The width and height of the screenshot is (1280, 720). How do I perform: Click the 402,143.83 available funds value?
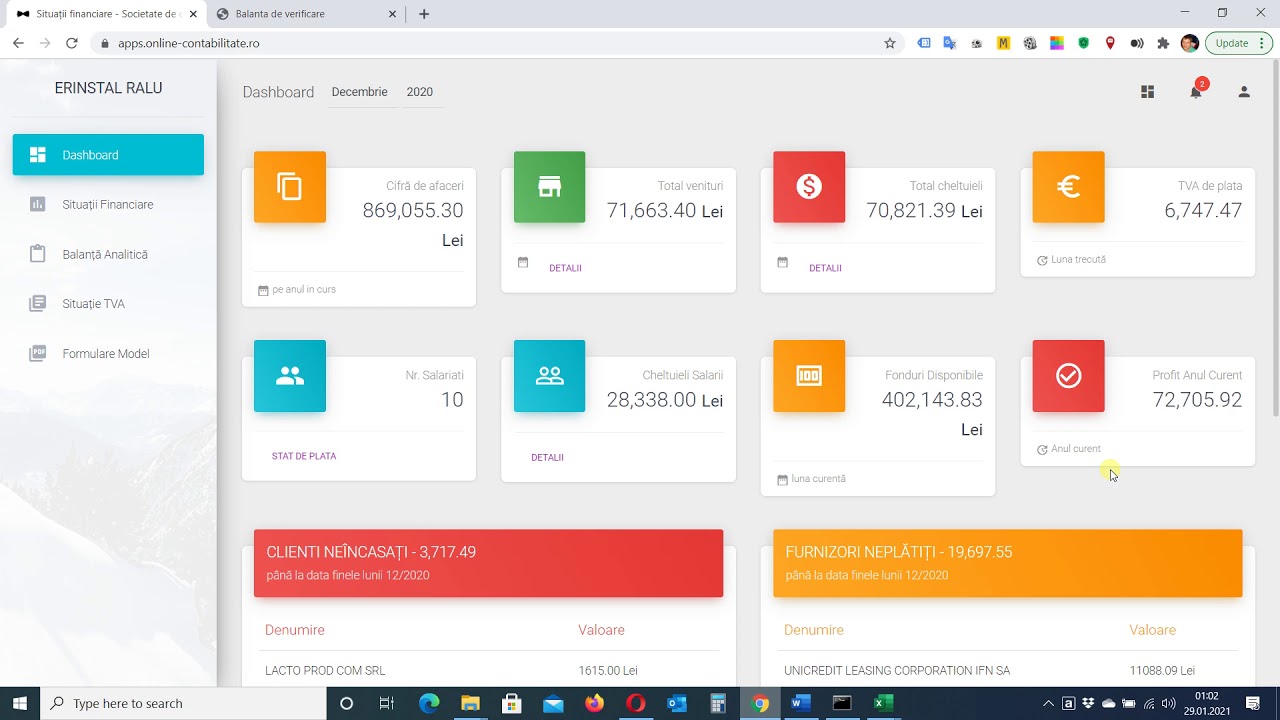pos(932,400)
